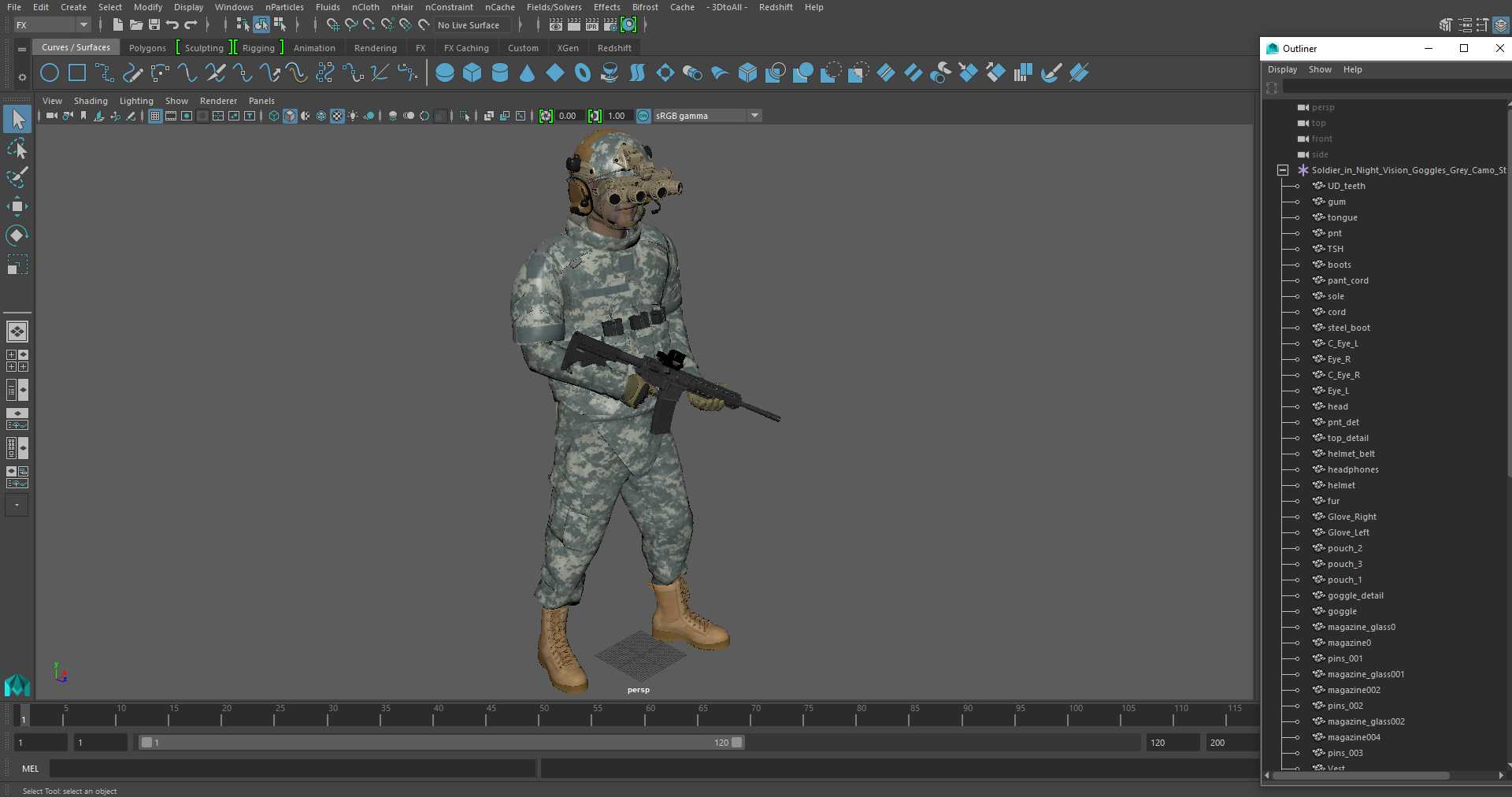Image resolution: width=1512 pixels, height=797 pixels.
Task: Save the scene with floppy icon
Action: tap(154, 25)
